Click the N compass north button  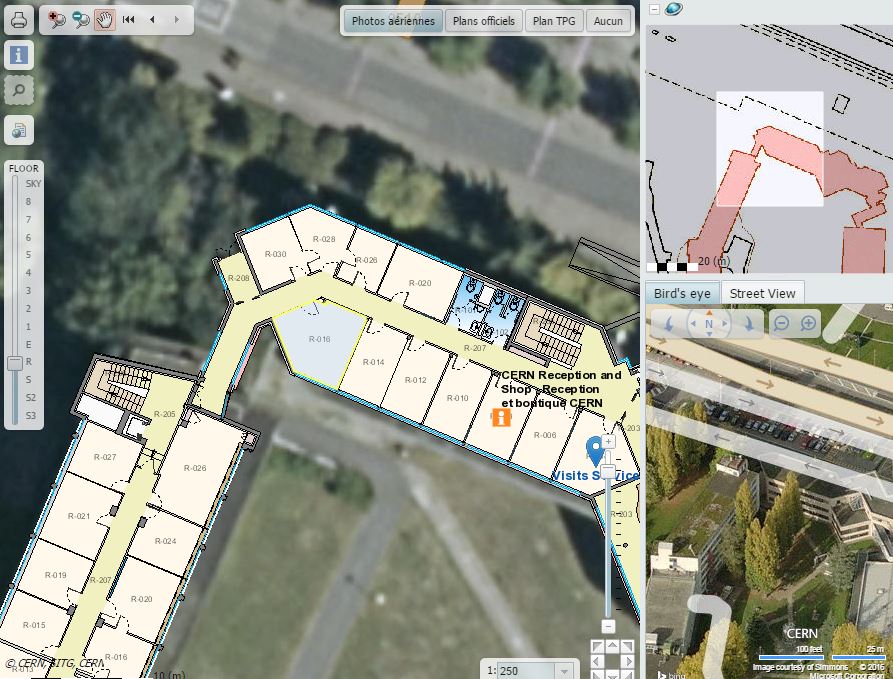[709, 324]
